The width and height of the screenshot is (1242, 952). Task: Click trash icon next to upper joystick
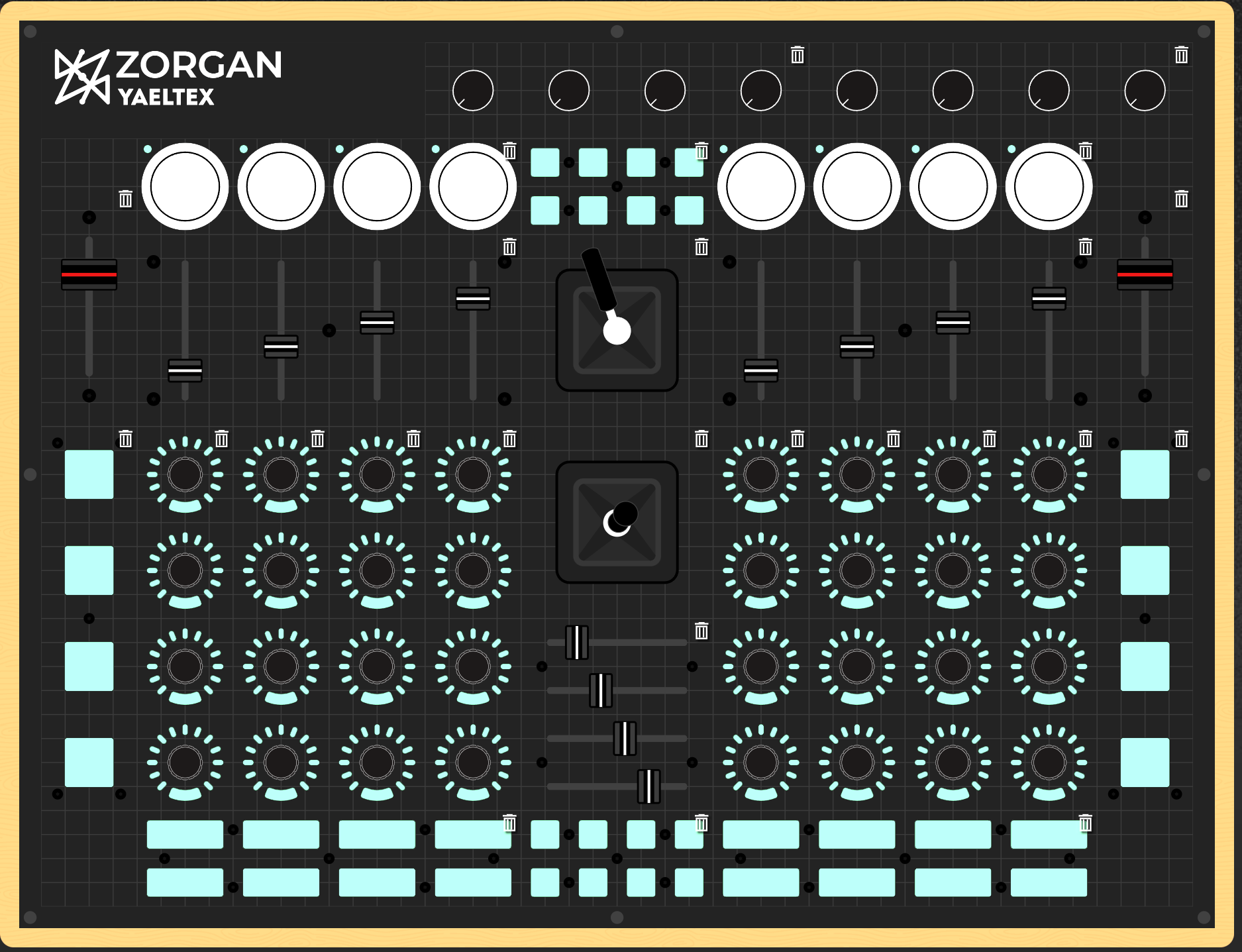click(701, 247)
